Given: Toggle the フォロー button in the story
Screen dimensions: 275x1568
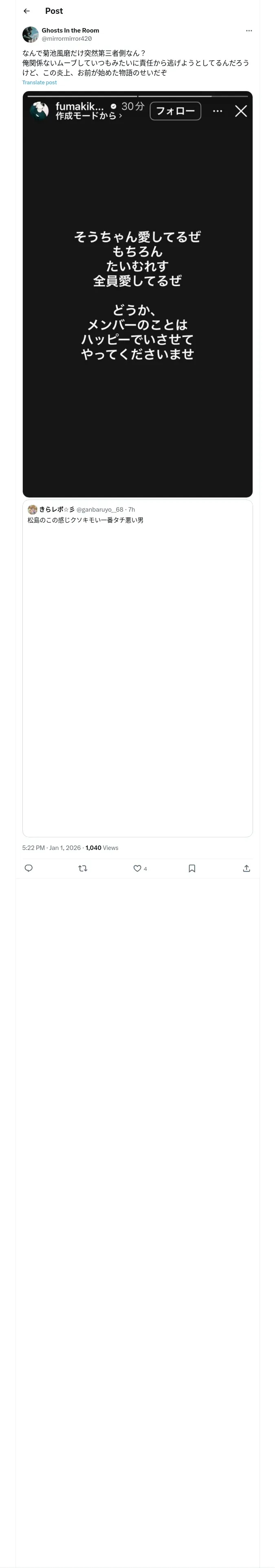Looking at the screenshot, I should 175,111.
